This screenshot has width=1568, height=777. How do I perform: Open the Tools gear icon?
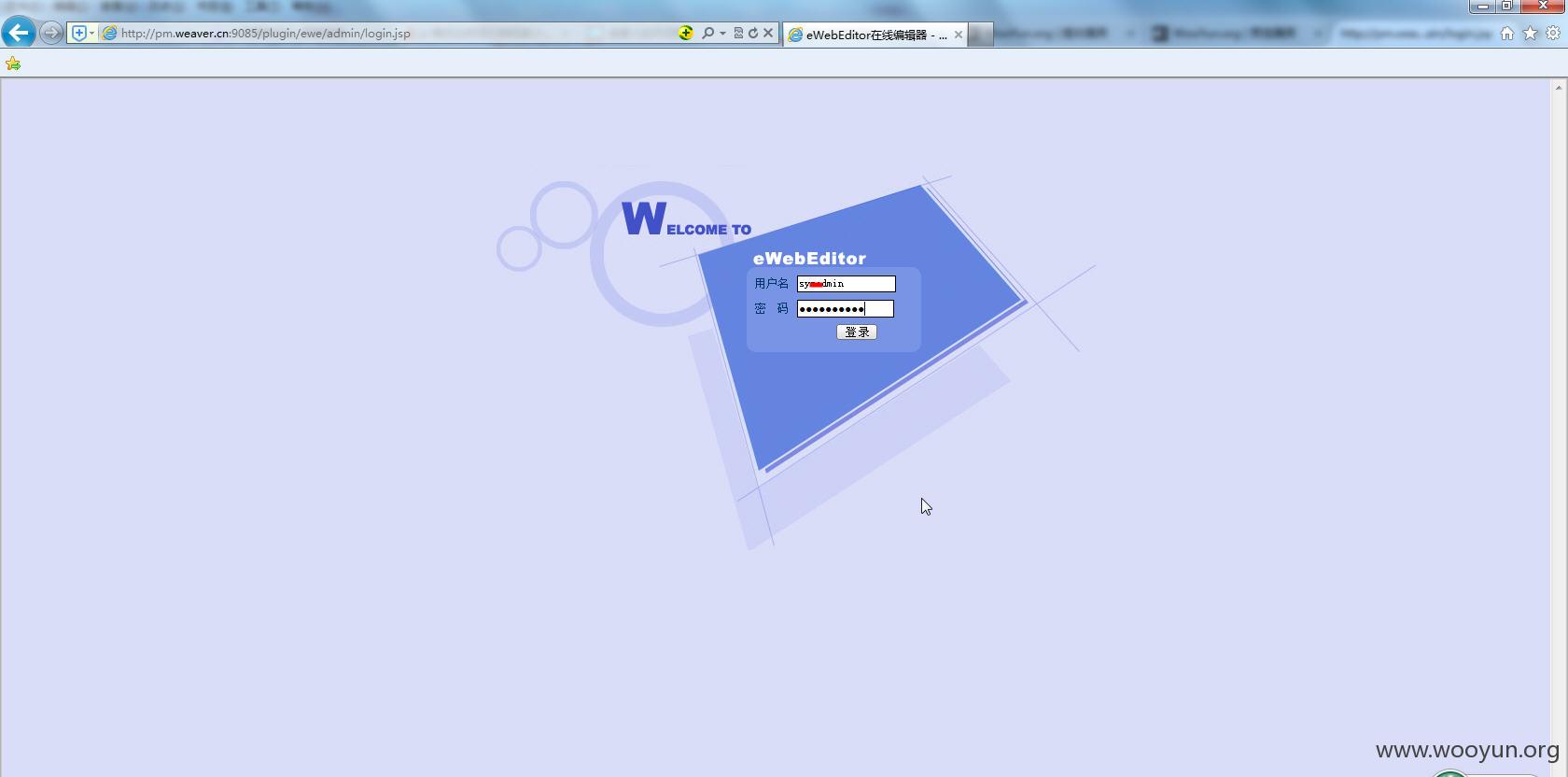click(1553, 33)
